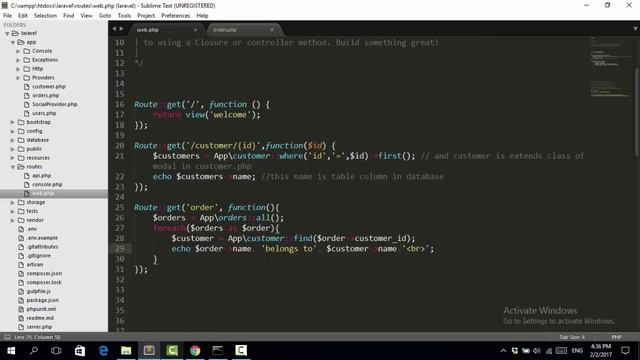Expand the database folder

pos(13,140)
